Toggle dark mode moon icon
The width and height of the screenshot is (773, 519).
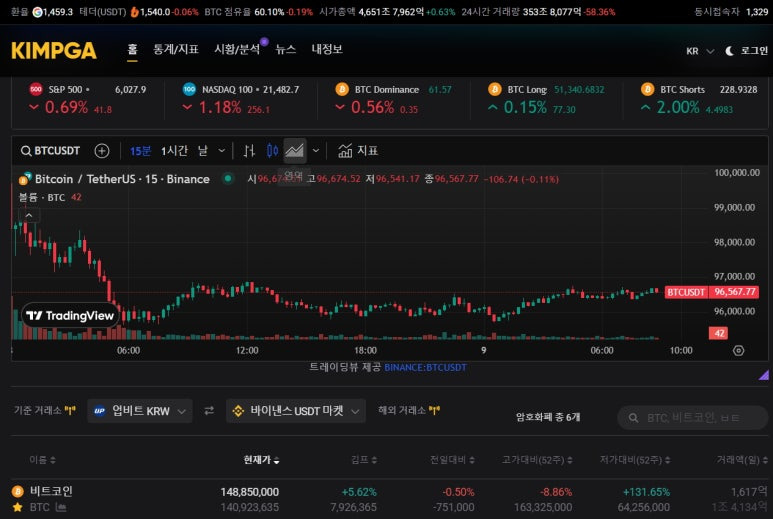coord(730,51)
